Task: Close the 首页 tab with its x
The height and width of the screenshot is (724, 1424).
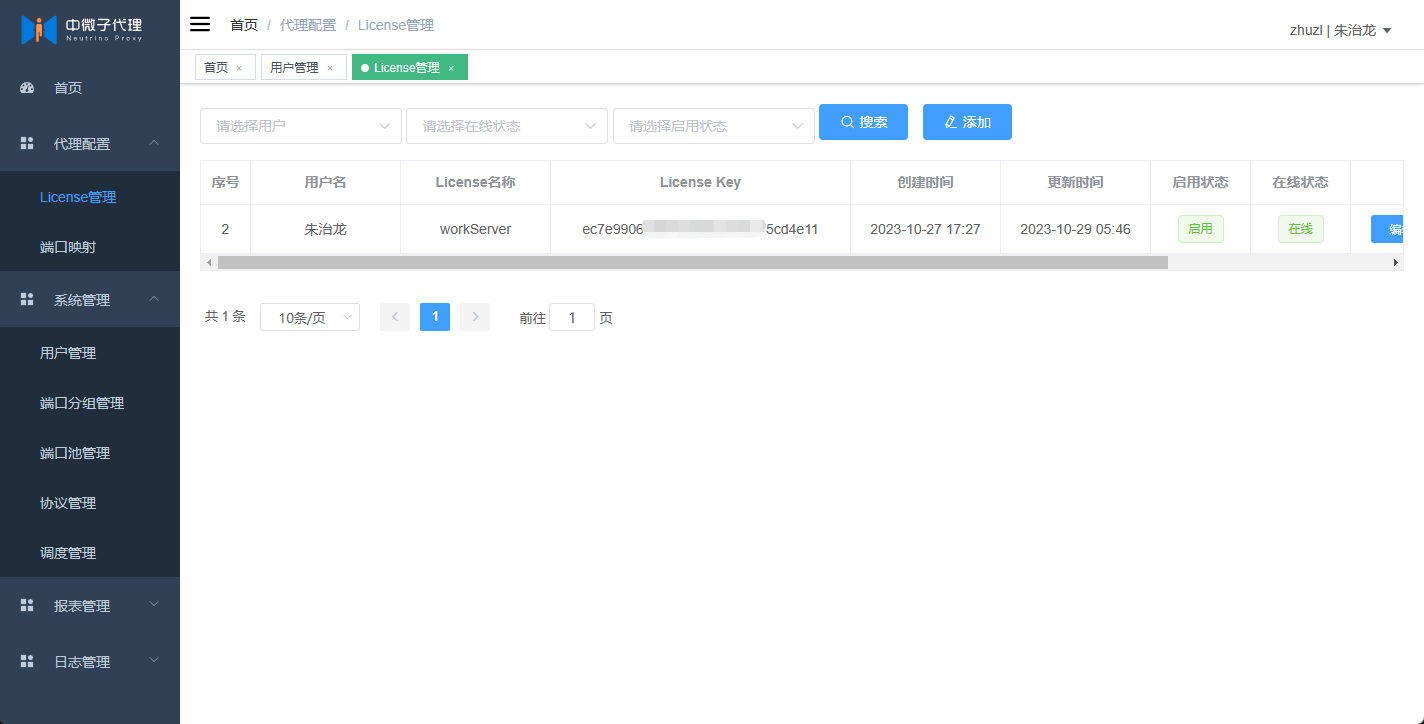Action: pos(239,68)
